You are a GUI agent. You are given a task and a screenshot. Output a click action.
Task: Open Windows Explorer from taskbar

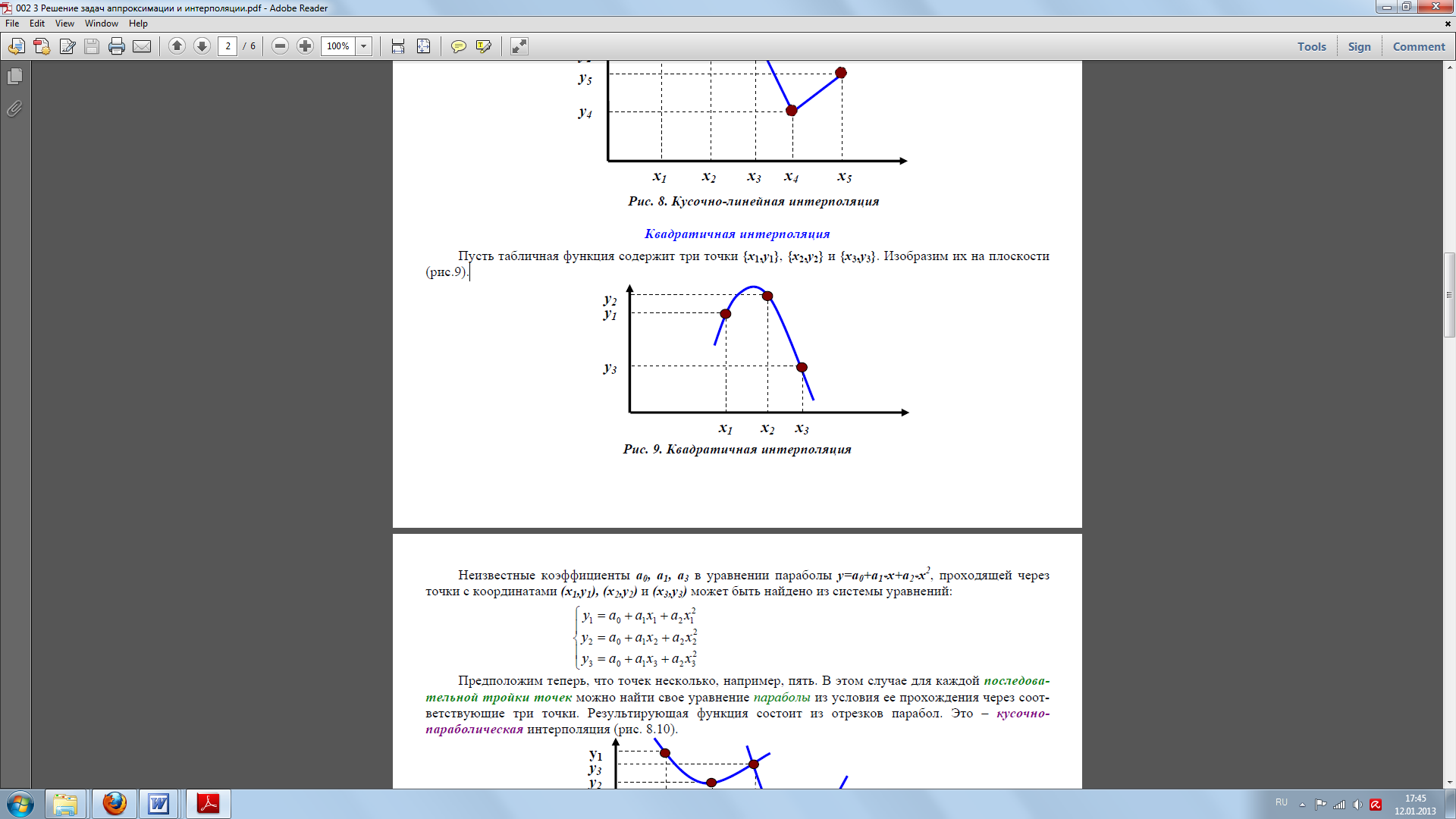click(65, 804)
